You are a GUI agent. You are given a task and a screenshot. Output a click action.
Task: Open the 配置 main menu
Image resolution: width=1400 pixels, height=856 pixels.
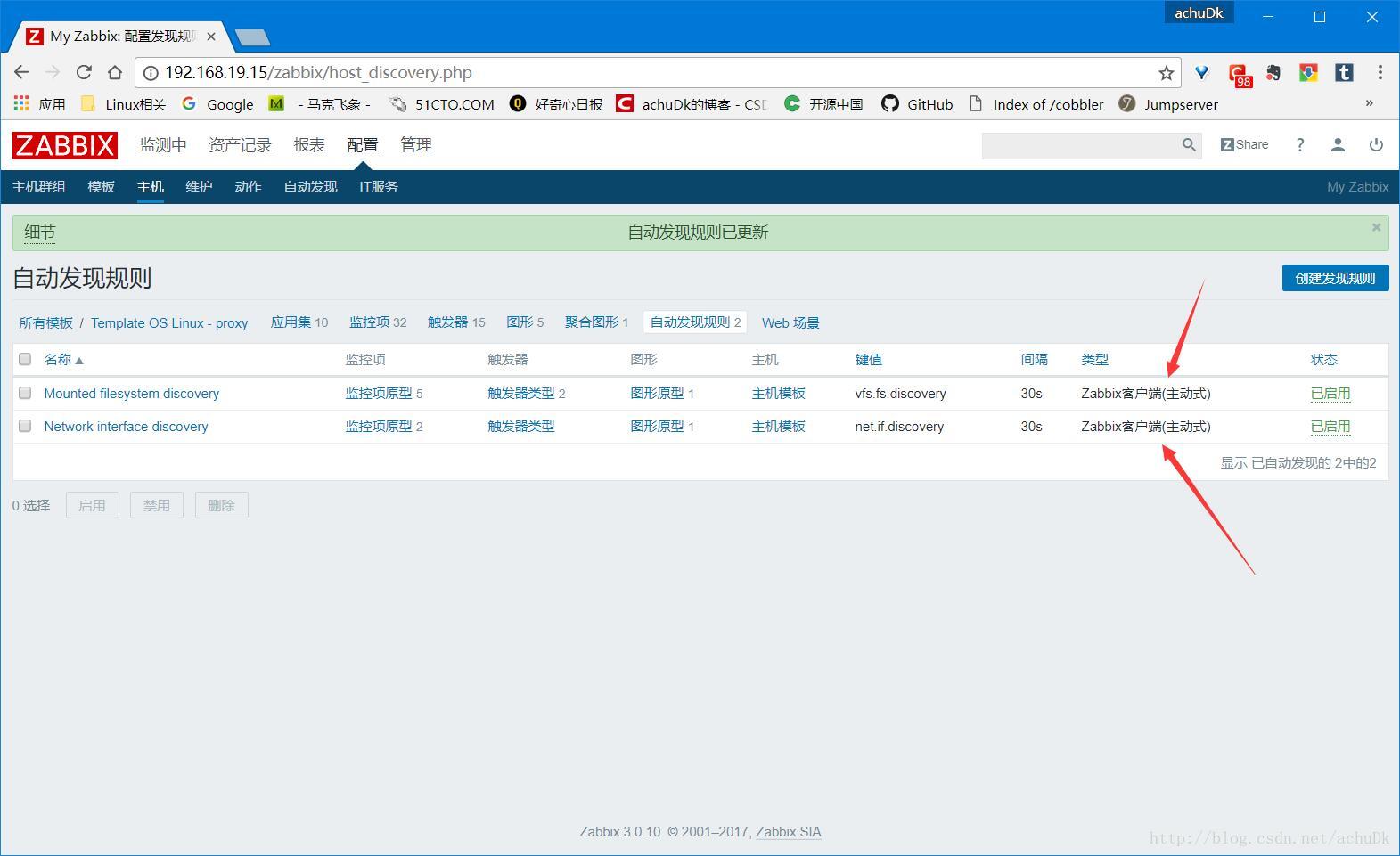click(x=363, y=144)
